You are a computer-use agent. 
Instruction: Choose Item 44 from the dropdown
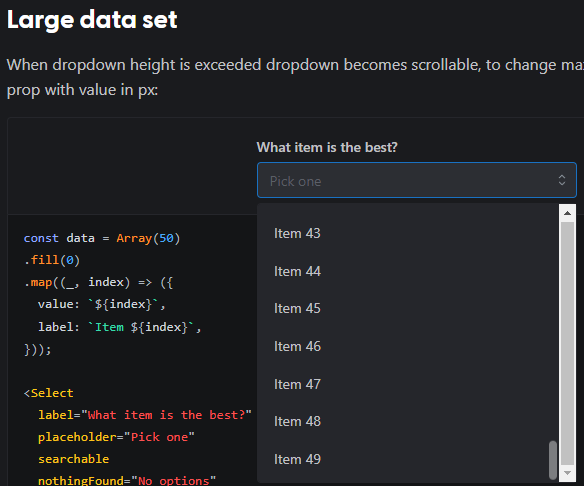pyautogui.click(x=408, y=271)
